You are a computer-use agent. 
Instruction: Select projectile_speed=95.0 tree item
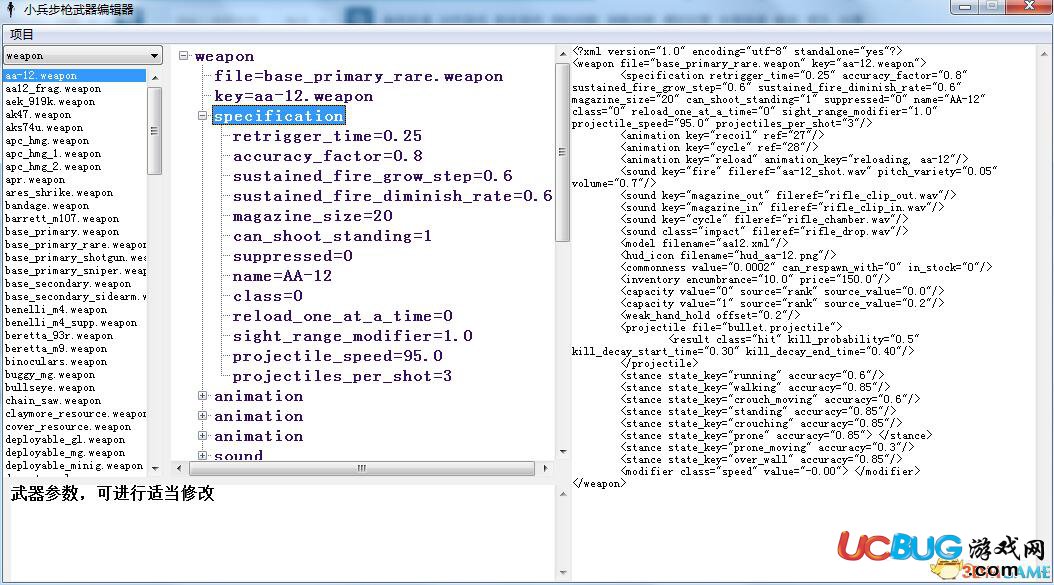[337, 356]
